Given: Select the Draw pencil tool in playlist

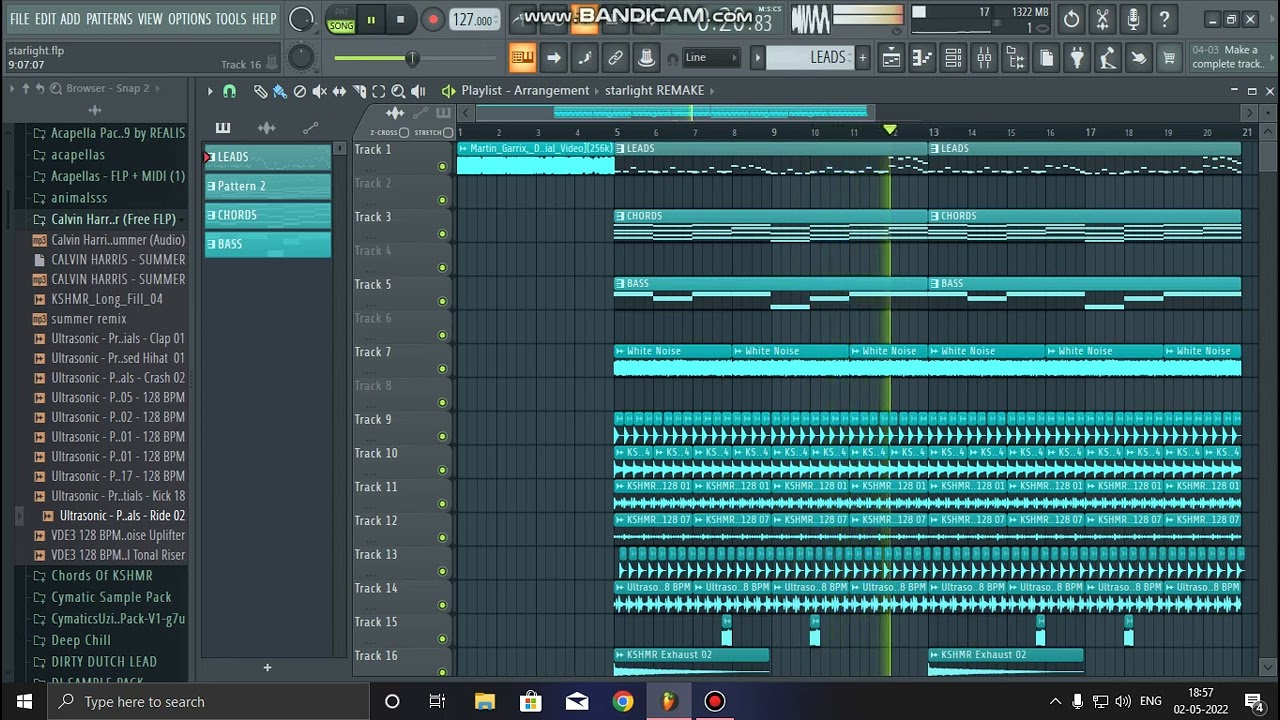Looking at the screenshot, I should point(260,91).
